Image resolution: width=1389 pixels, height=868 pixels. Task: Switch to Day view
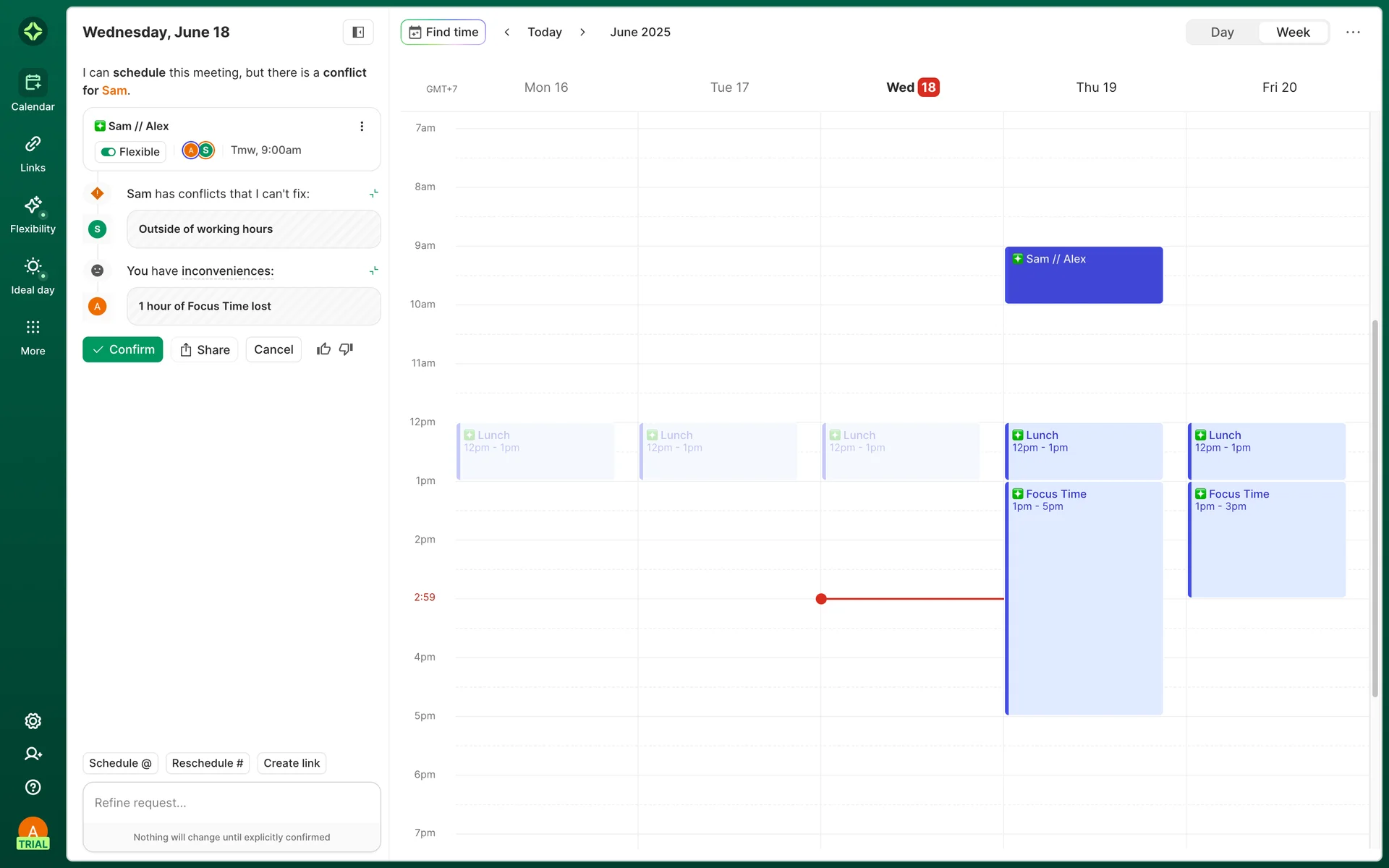coord(1222,32)
